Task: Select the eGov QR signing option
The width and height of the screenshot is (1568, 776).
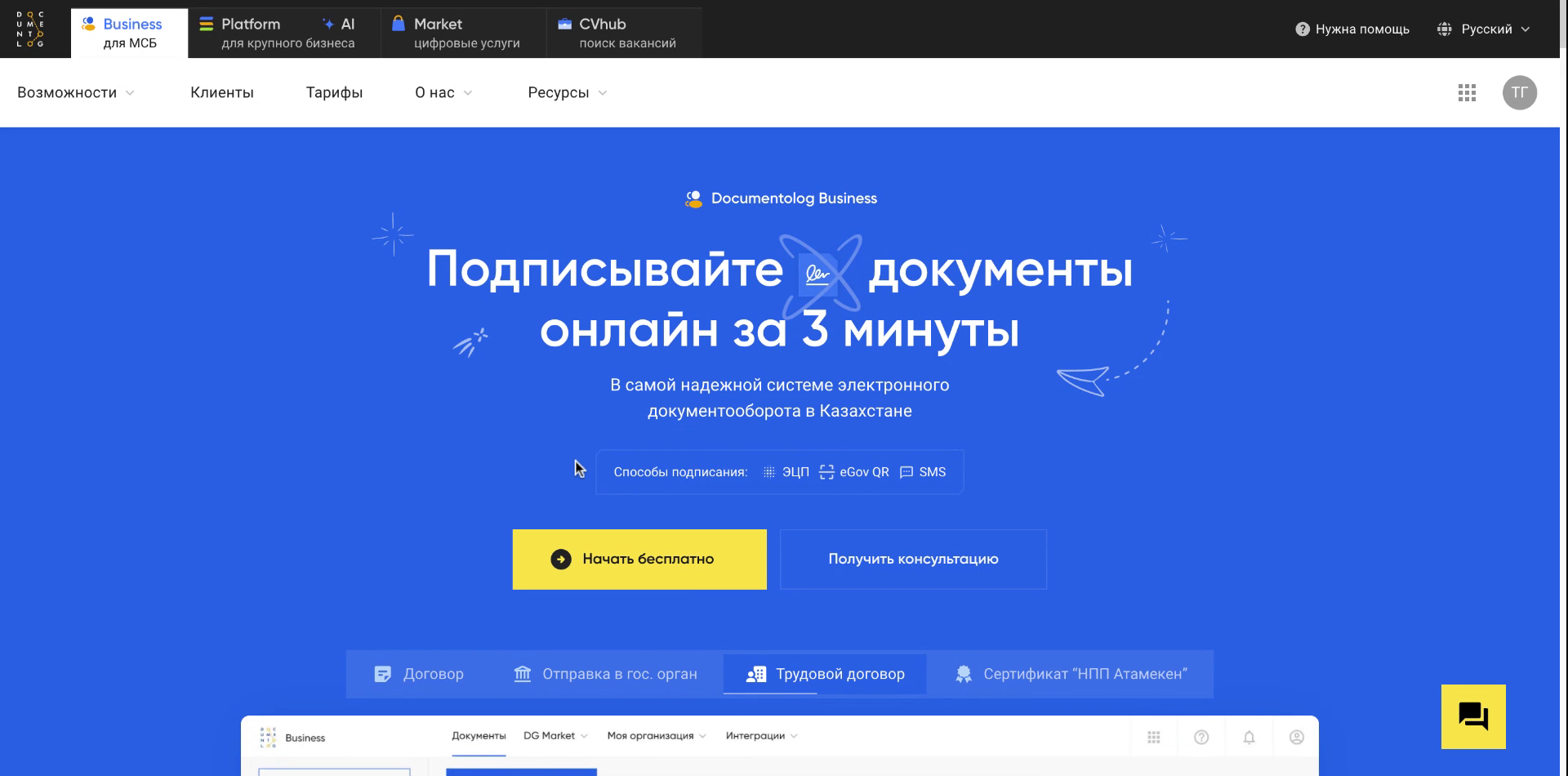Action: 854,471
